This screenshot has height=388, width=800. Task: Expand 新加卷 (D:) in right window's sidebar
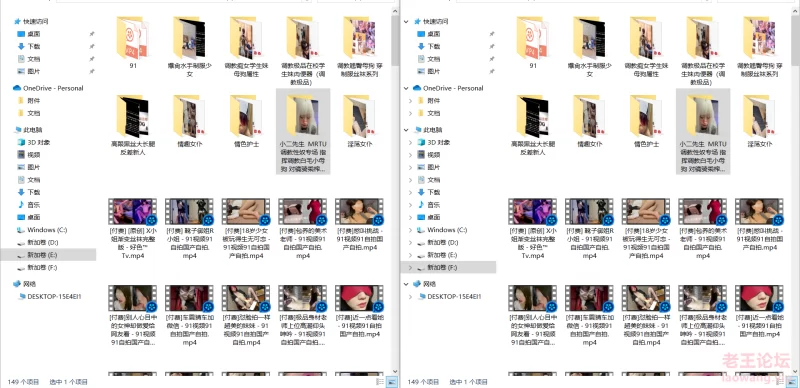(x=411, y=242)
